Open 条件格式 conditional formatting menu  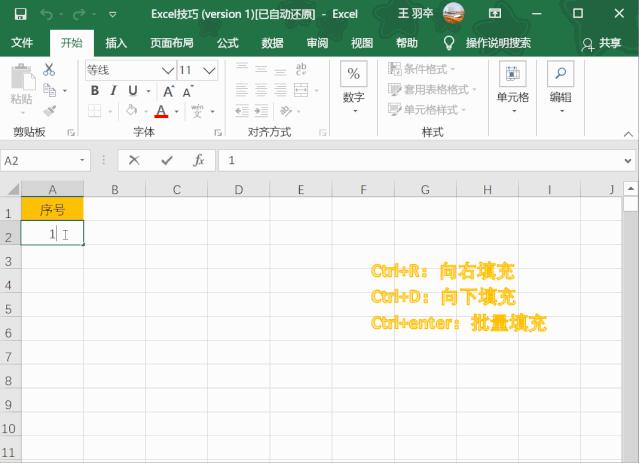pyautogui.click(x=421, y=69)
